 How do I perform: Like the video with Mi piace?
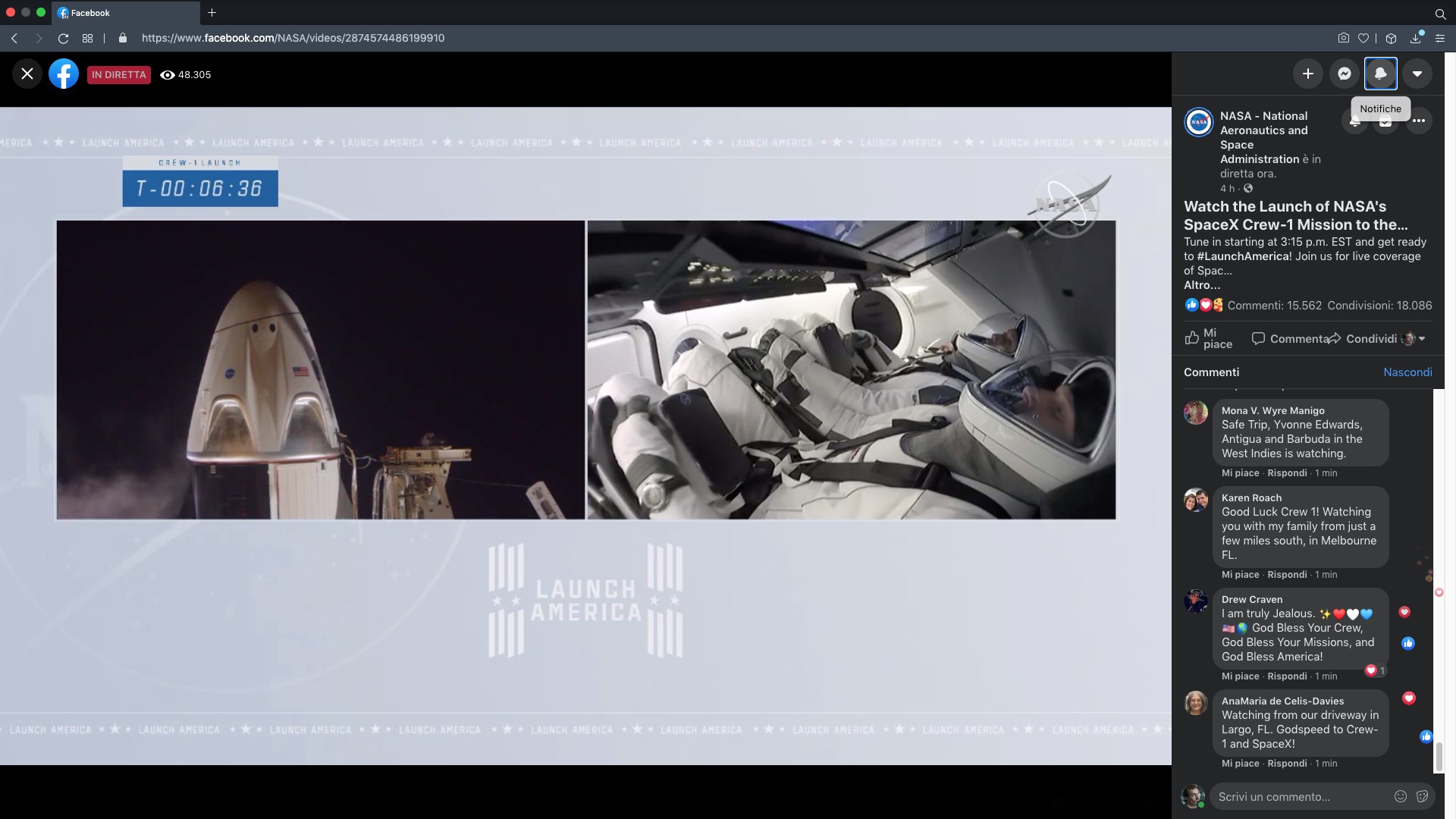[1210, 338]
